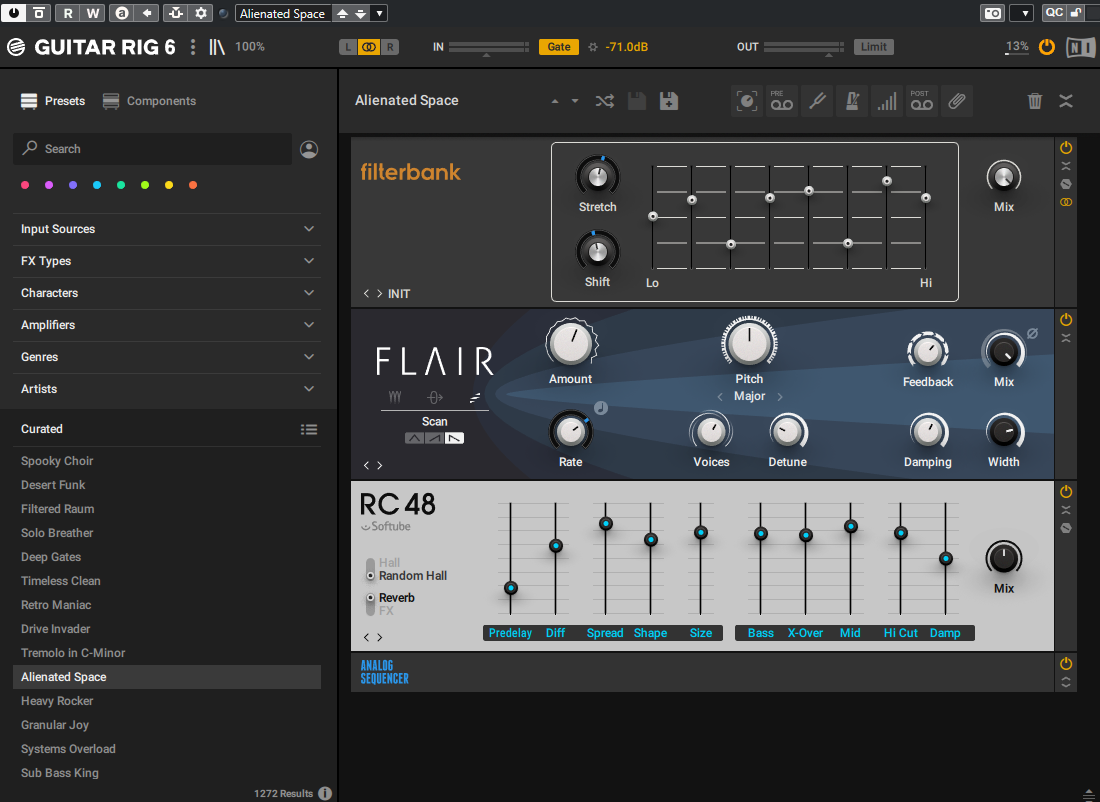The image size is (1100, 802).
Task: Click the preset Search field
Action: [152, 149]
